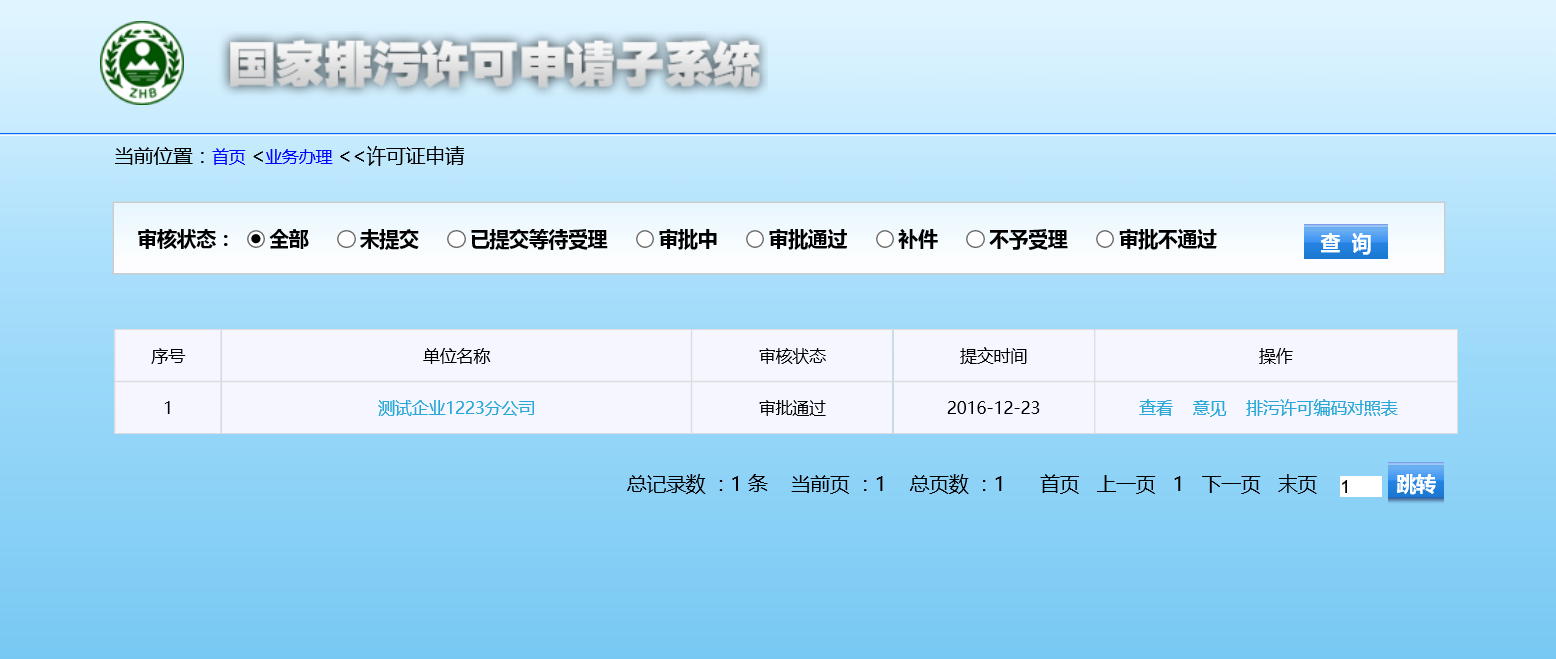Select the 补件 radio option
The image size is (1556, 659).
pos(885,239)
